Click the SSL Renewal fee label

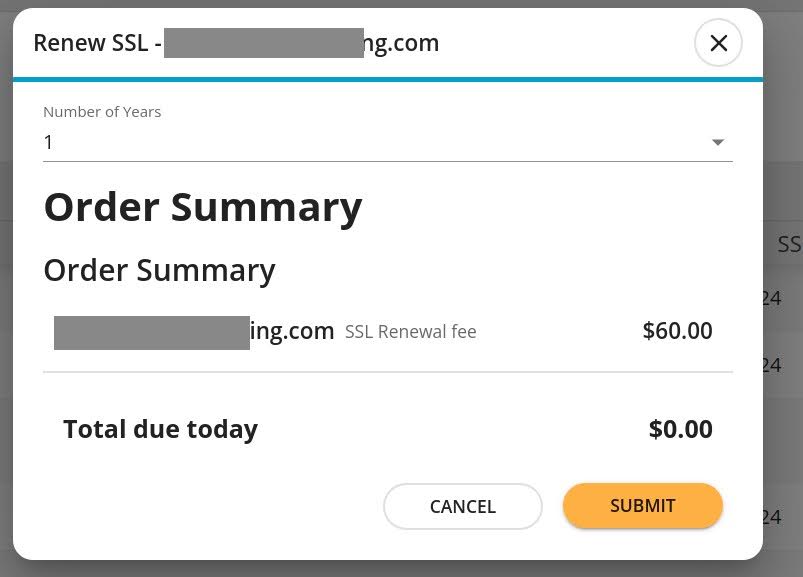[x=410, y=331]
